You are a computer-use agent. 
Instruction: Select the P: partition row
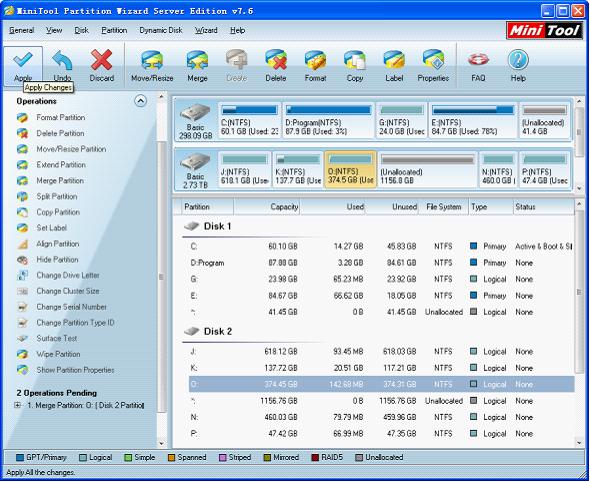click(x=382, y=434)
